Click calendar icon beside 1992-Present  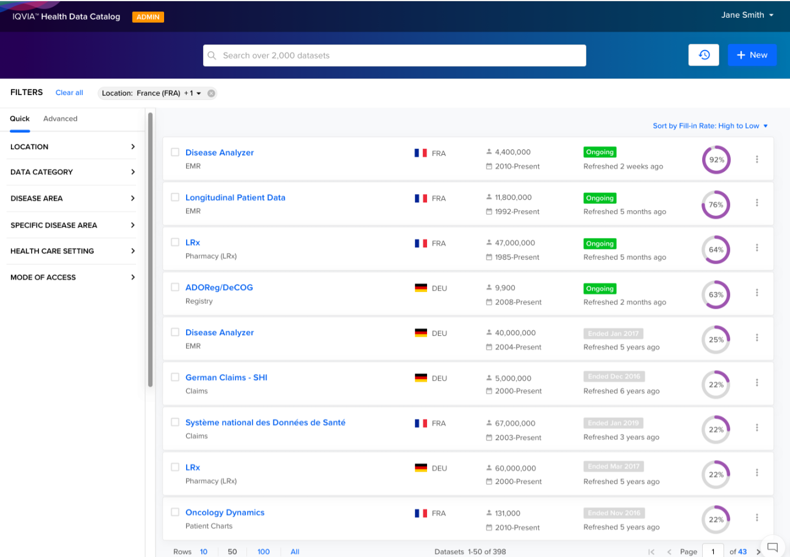click(489, 212)
